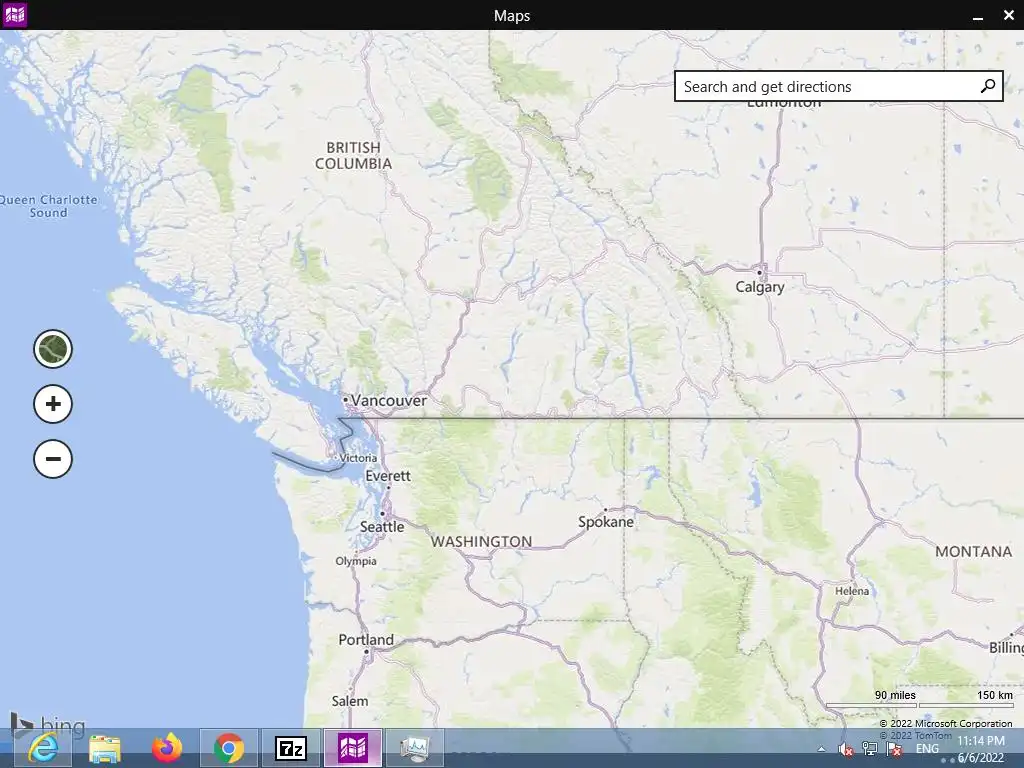Select the Maps app taskbar button
The width and height of the screenshot is (1024, 768).
[x=353, y=748]
